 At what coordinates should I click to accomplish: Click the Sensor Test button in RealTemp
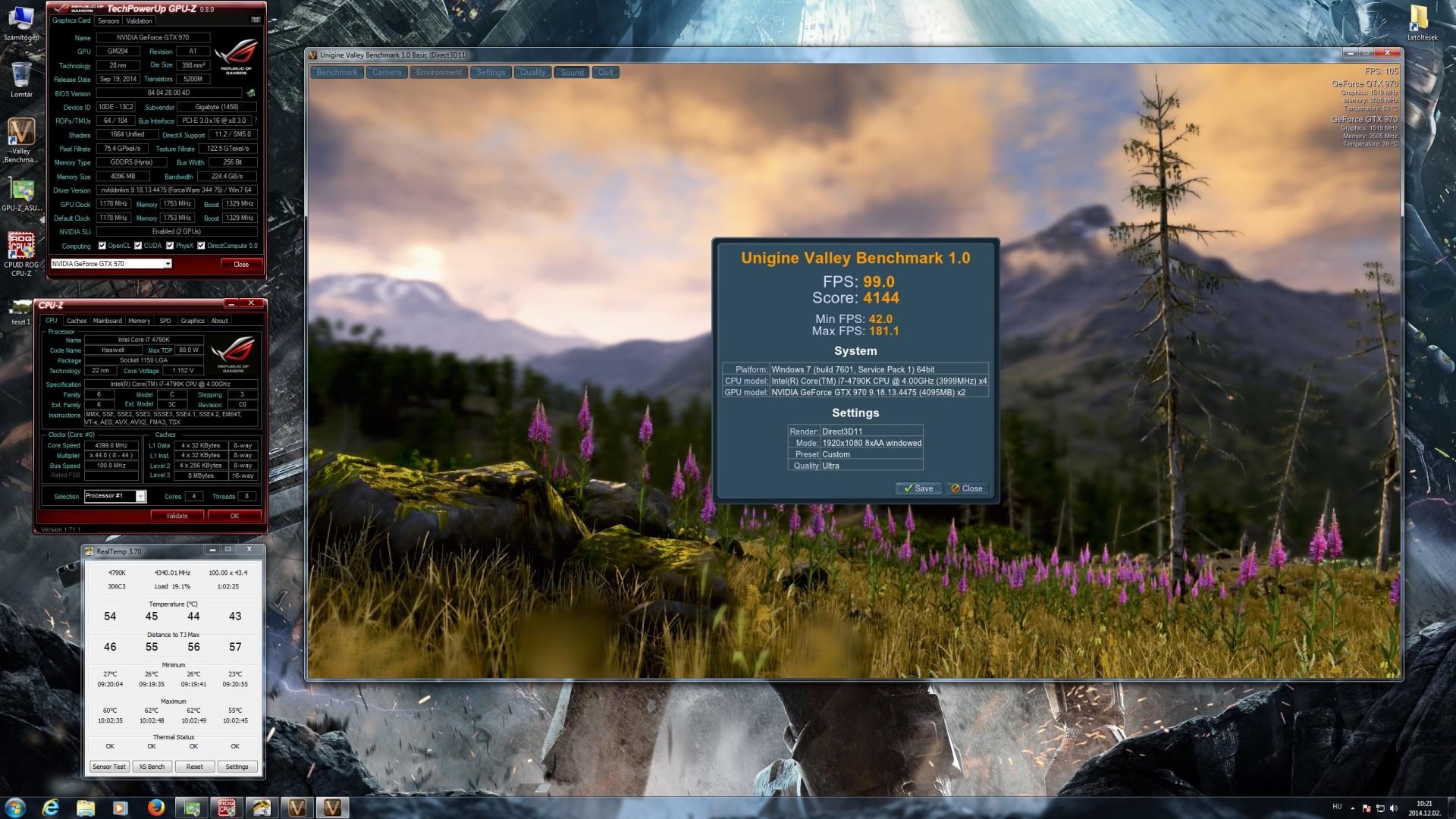point(109,767)
